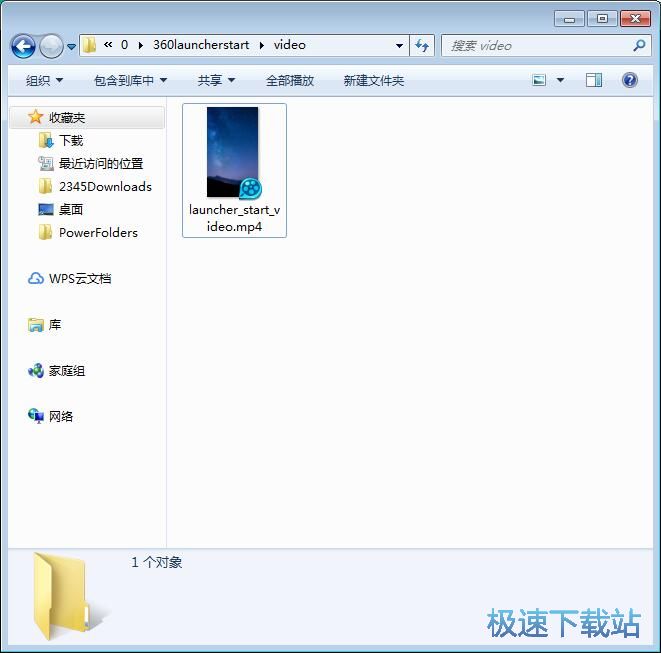Click the 桌面 monitor icon
This screenshot has height=653, width=661.
[46, 210]
